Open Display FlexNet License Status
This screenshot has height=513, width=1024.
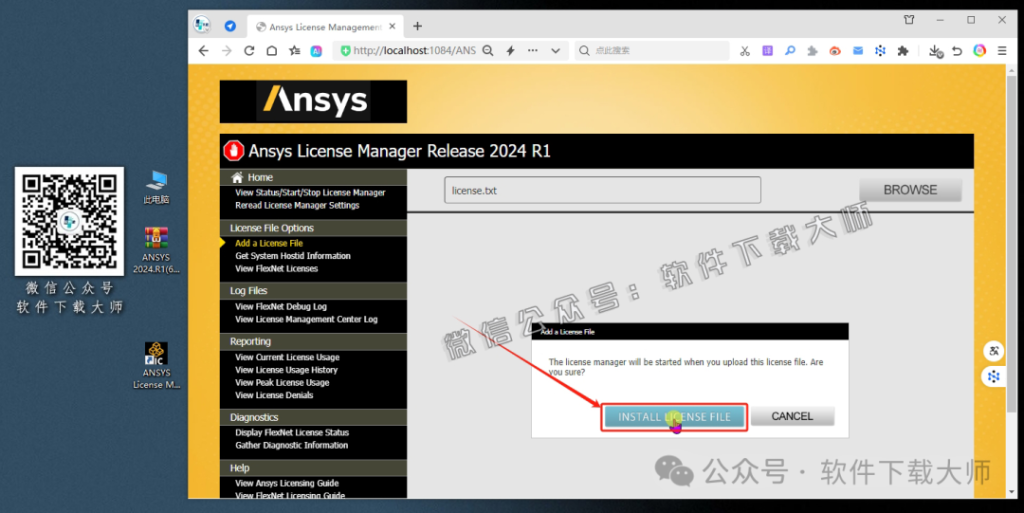point(292,432)
